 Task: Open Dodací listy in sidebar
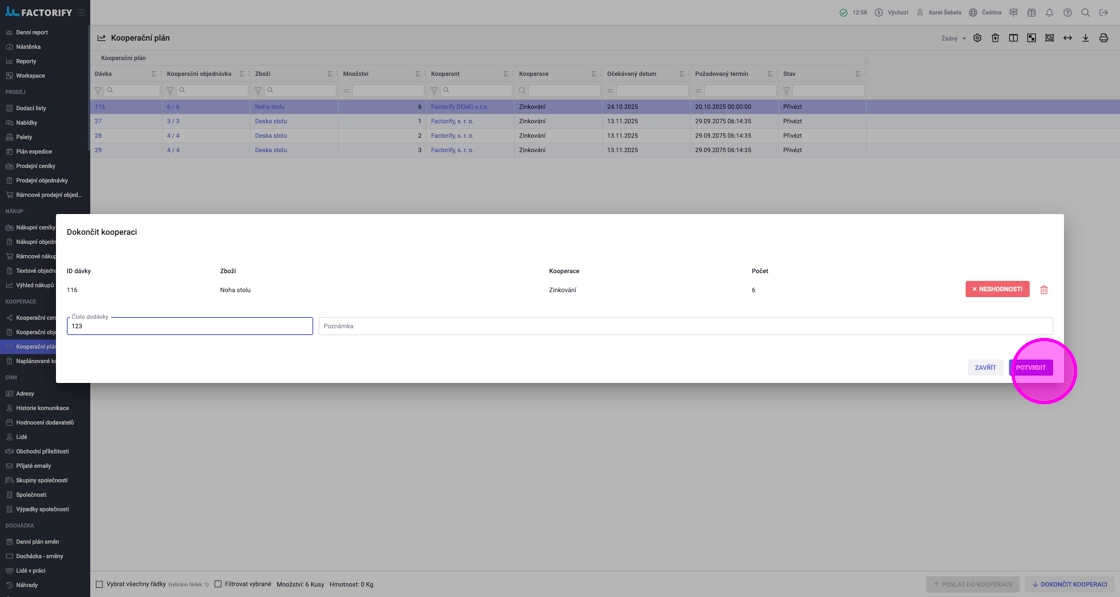[x=31, y=108]
